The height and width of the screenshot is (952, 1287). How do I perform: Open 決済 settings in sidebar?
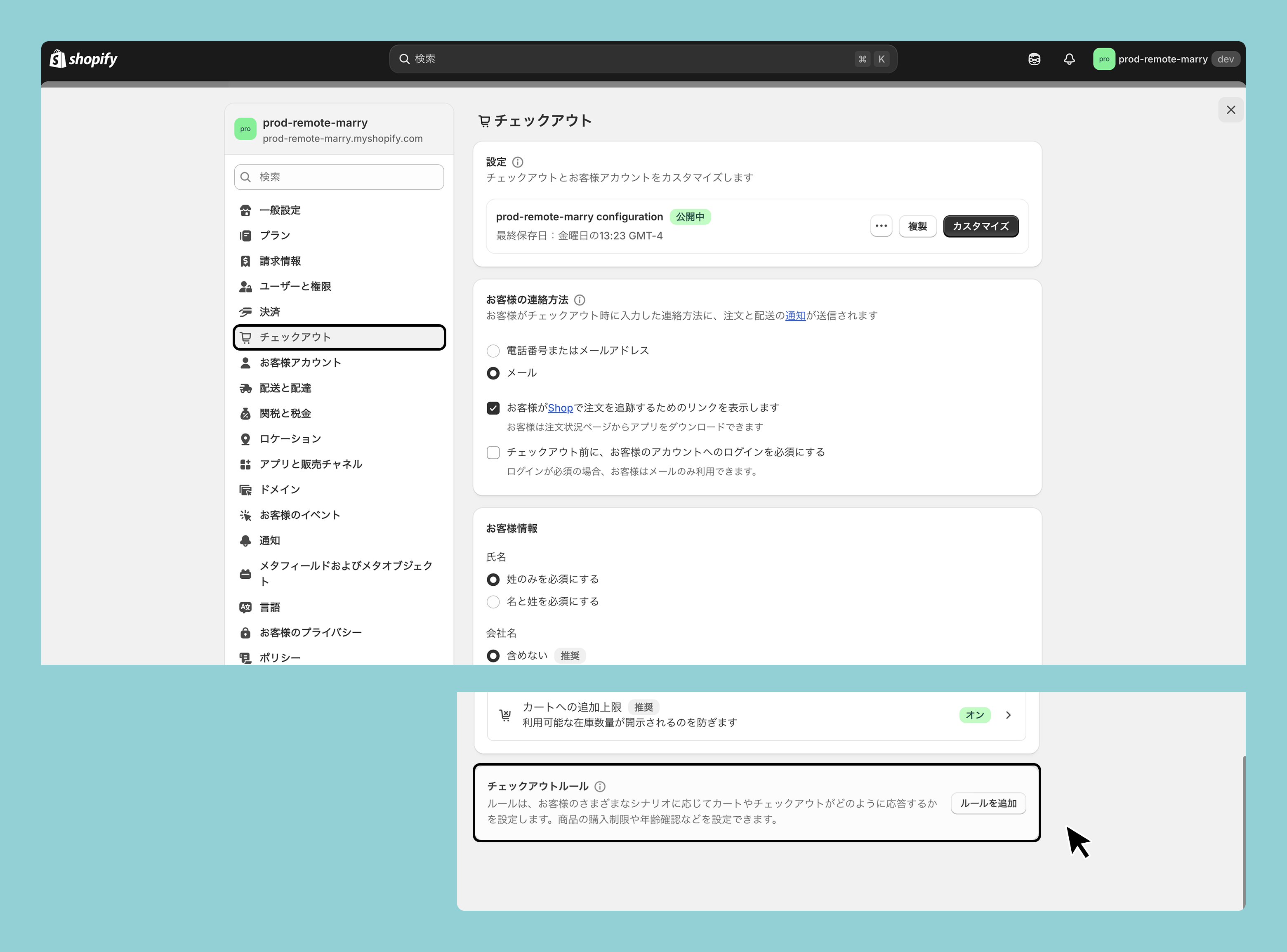(x=270, y=312)
